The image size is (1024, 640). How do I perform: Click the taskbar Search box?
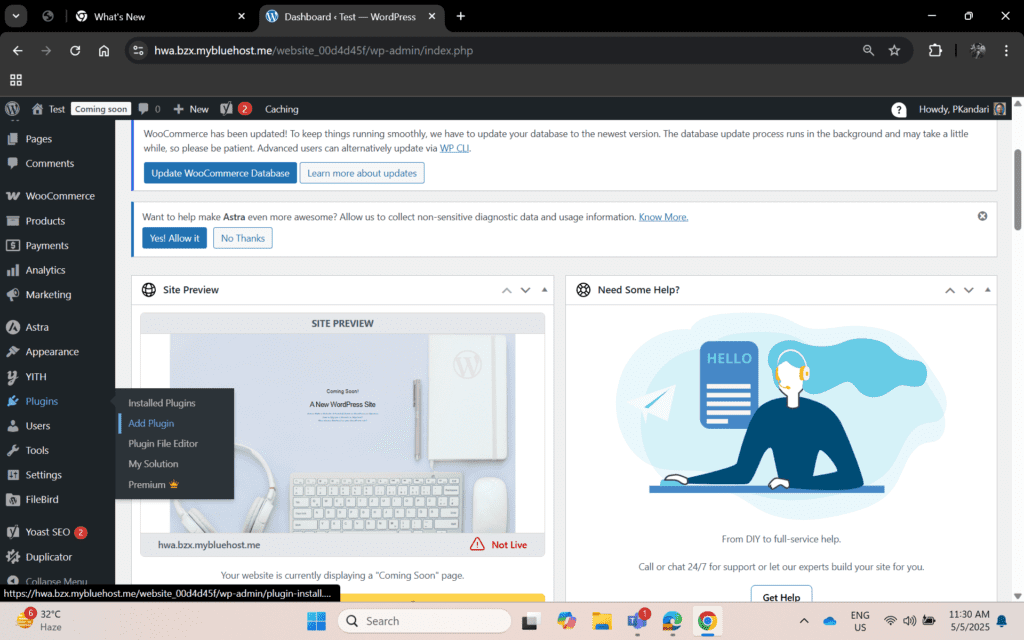(424, 621)
